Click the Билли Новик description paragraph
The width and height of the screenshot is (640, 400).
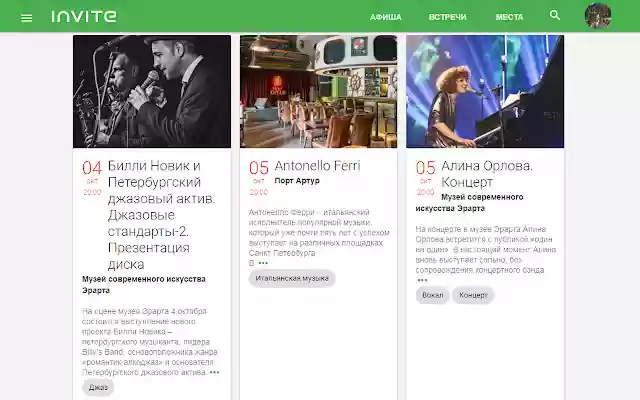click(x=150, y=342)
